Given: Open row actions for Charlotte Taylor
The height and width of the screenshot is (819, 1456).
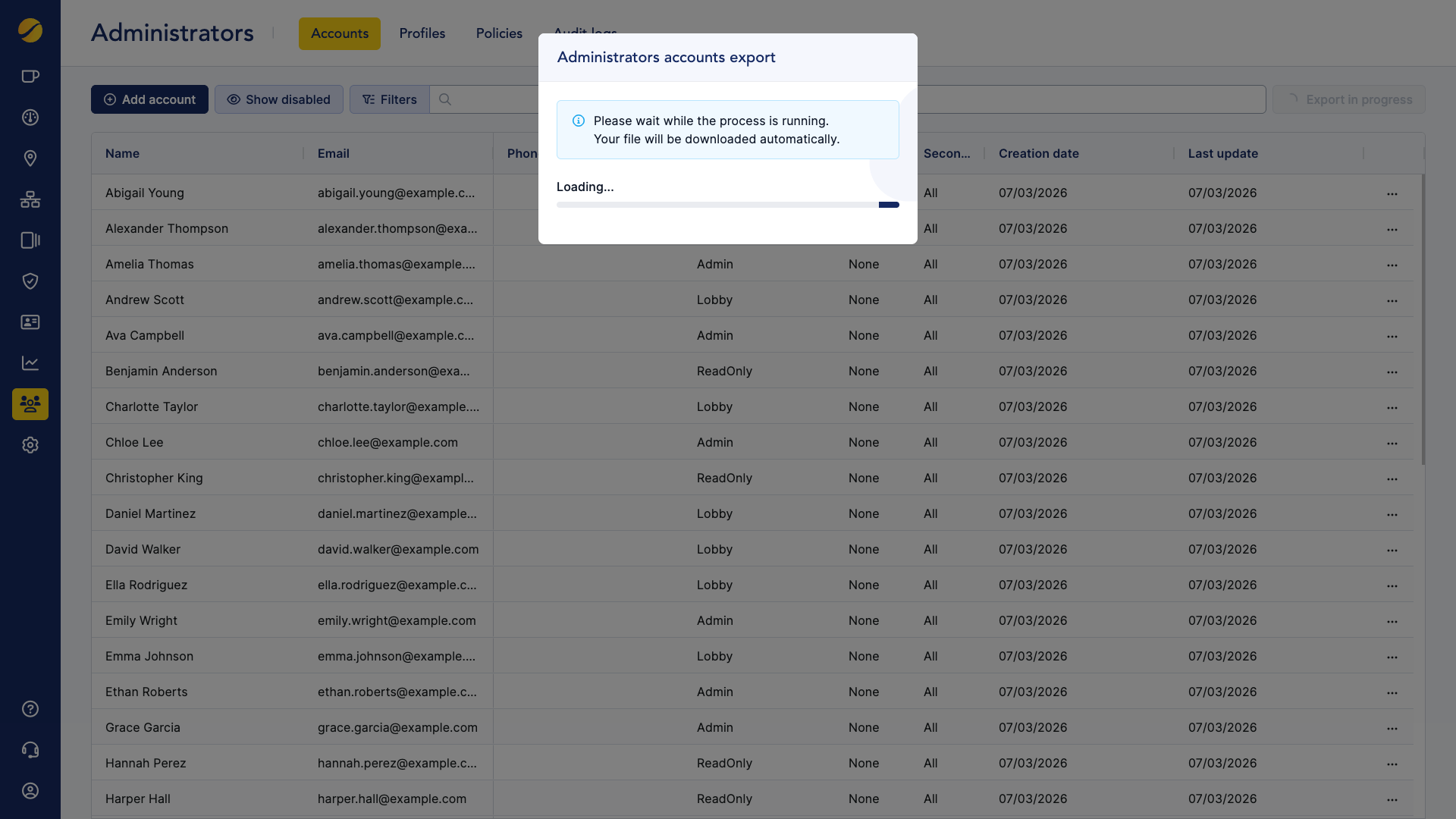Looking at the screenshot, I should coord(1392,407).
